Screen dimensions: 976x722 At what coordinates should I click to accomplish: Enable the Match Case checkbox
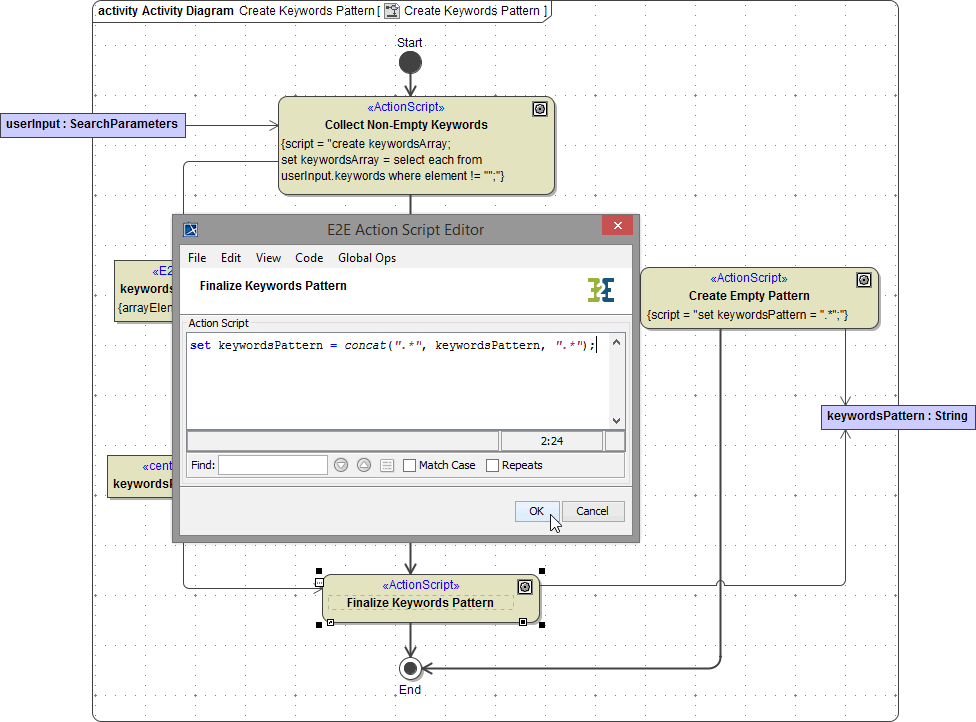click(410, 464)
